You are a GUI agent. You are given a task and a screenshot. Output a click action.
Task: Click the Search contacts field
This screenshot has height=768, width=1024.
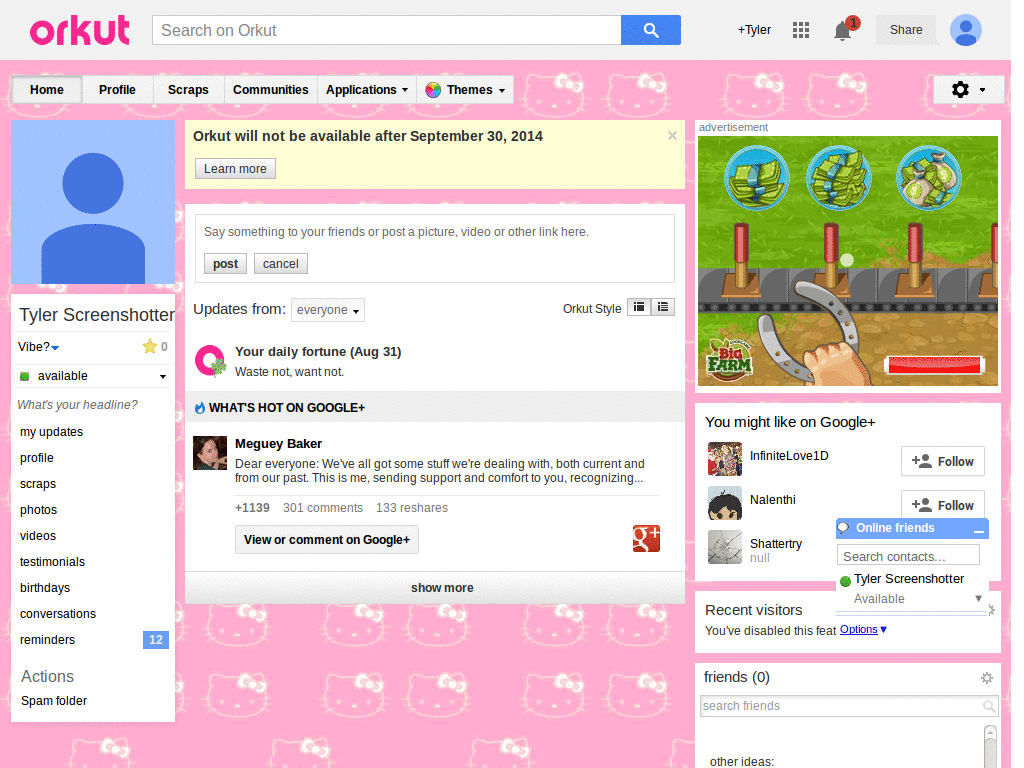(908, 556)
